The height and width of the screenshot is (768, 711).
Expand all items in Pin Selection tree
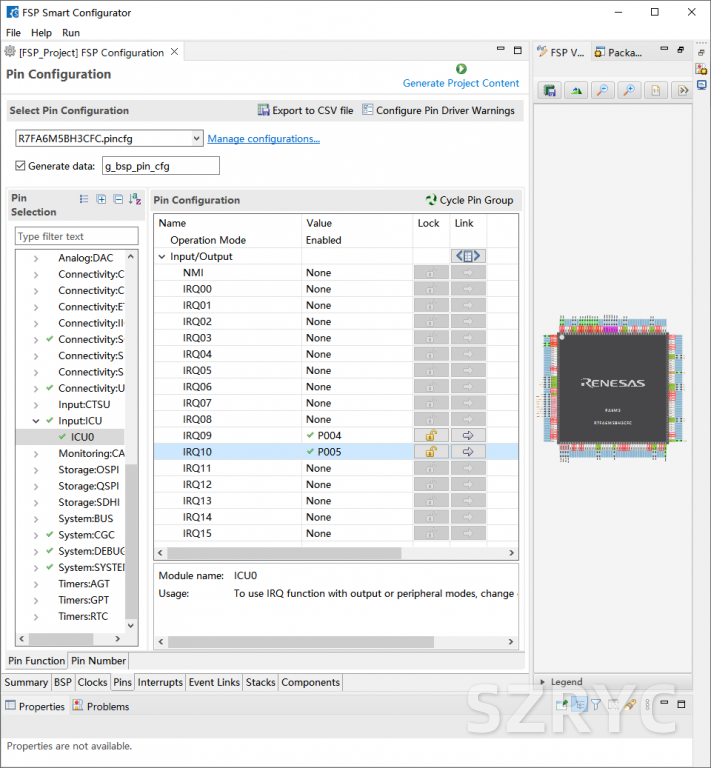point(101,200)
